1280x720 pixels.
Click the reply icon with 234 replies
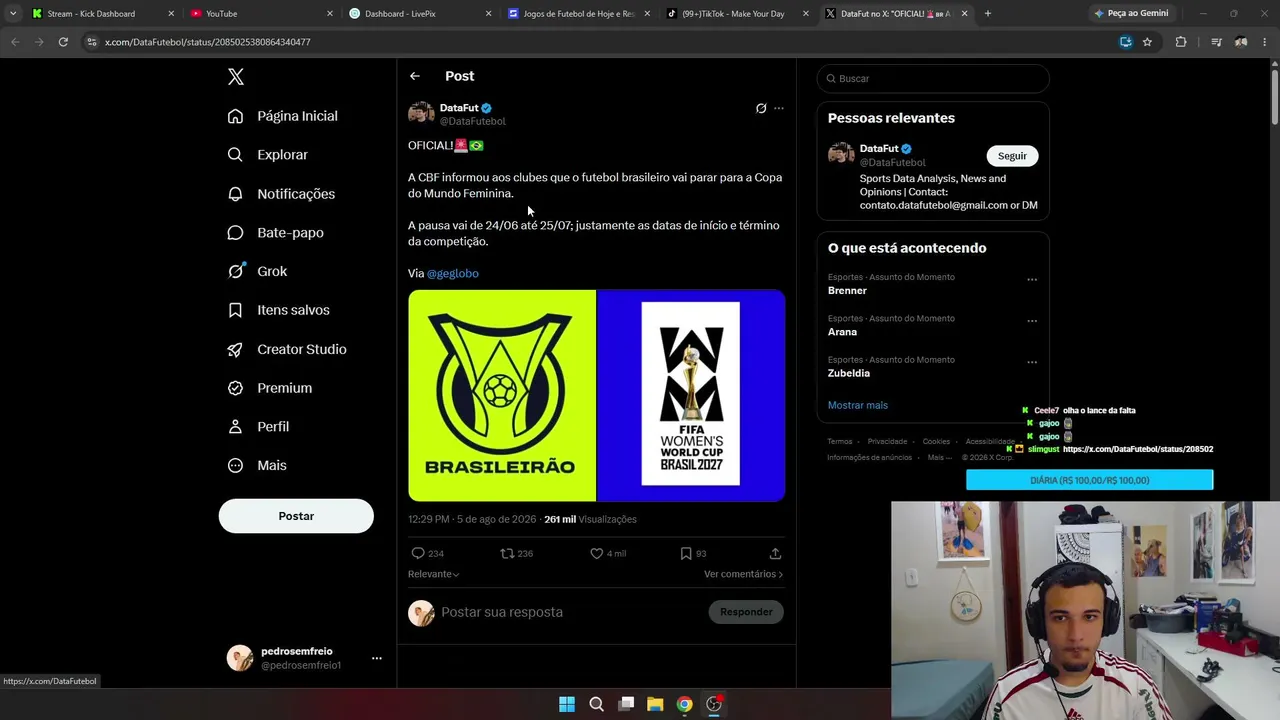418,553
